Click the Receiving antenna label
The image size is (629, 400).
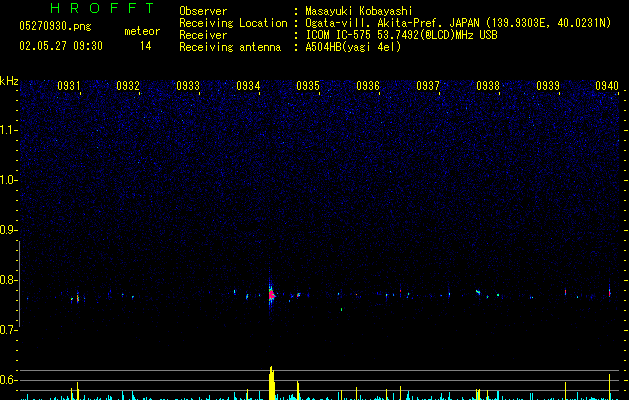click(x=230, y=47)
